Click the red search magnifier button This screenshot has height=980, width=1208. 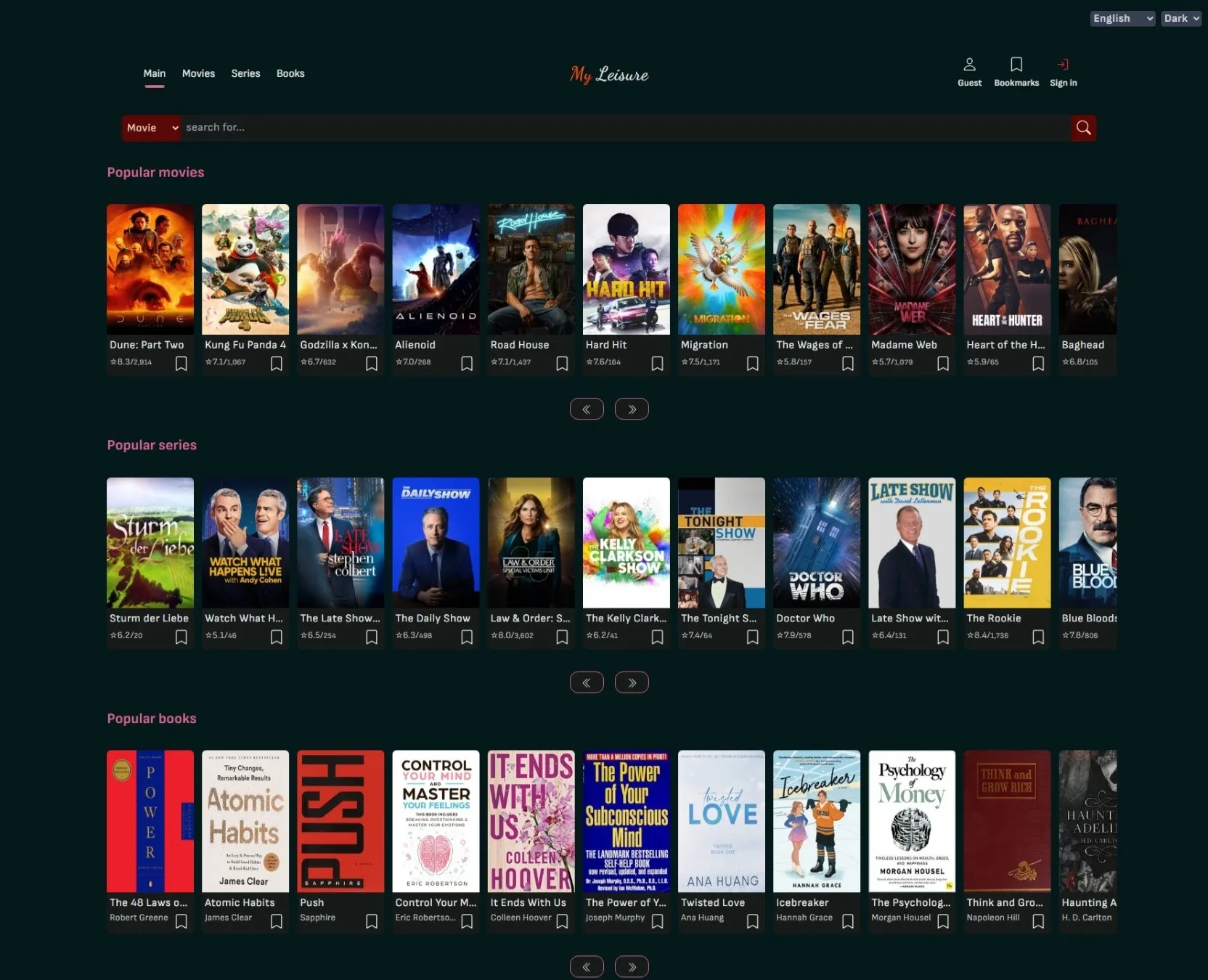pyautogui.click(x=1083, y=128)
